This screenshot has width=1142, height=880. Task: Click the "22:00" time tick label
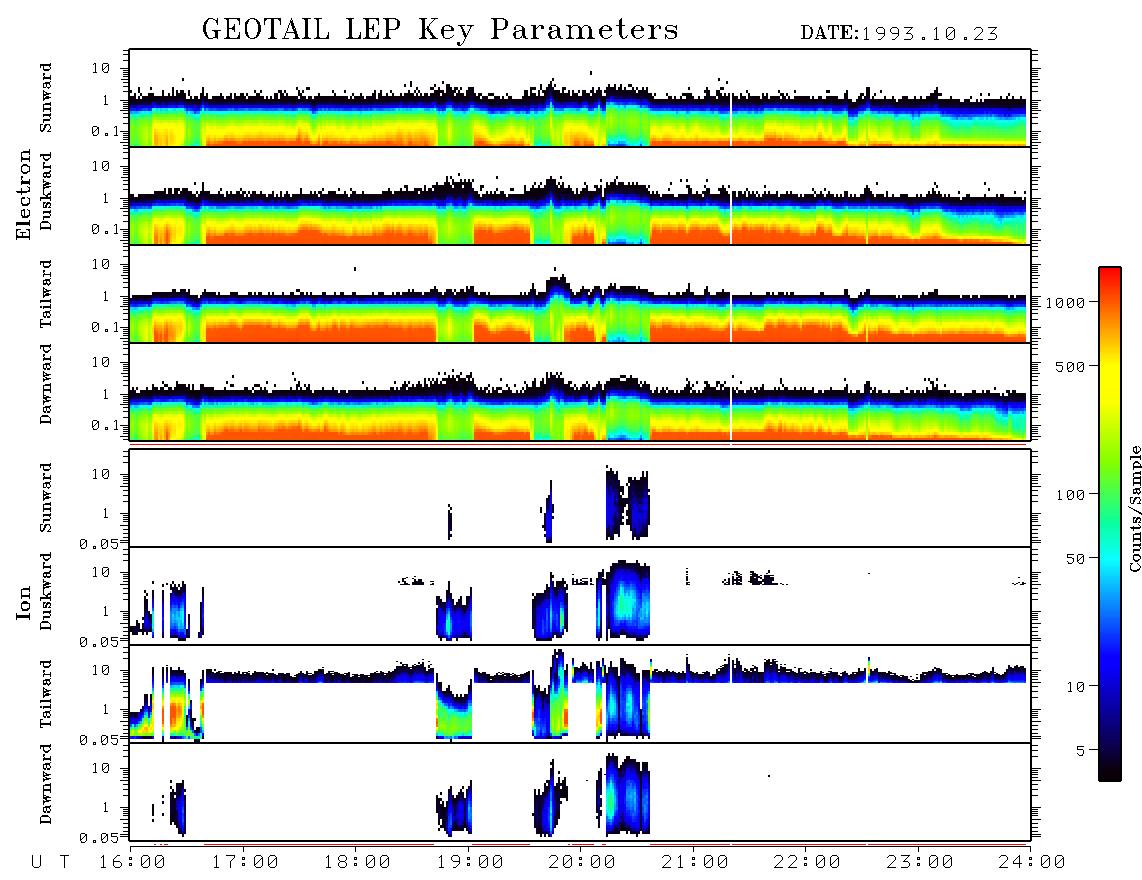point(807,863)
